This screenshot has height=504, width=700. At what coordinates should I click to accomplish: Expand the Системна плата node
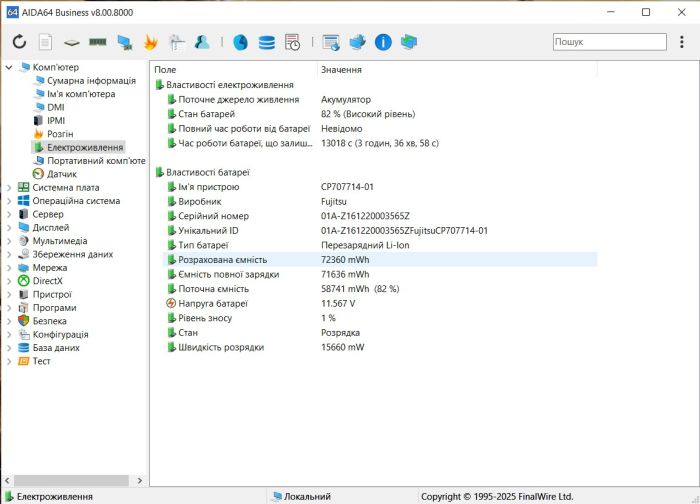tap(9, 187)
